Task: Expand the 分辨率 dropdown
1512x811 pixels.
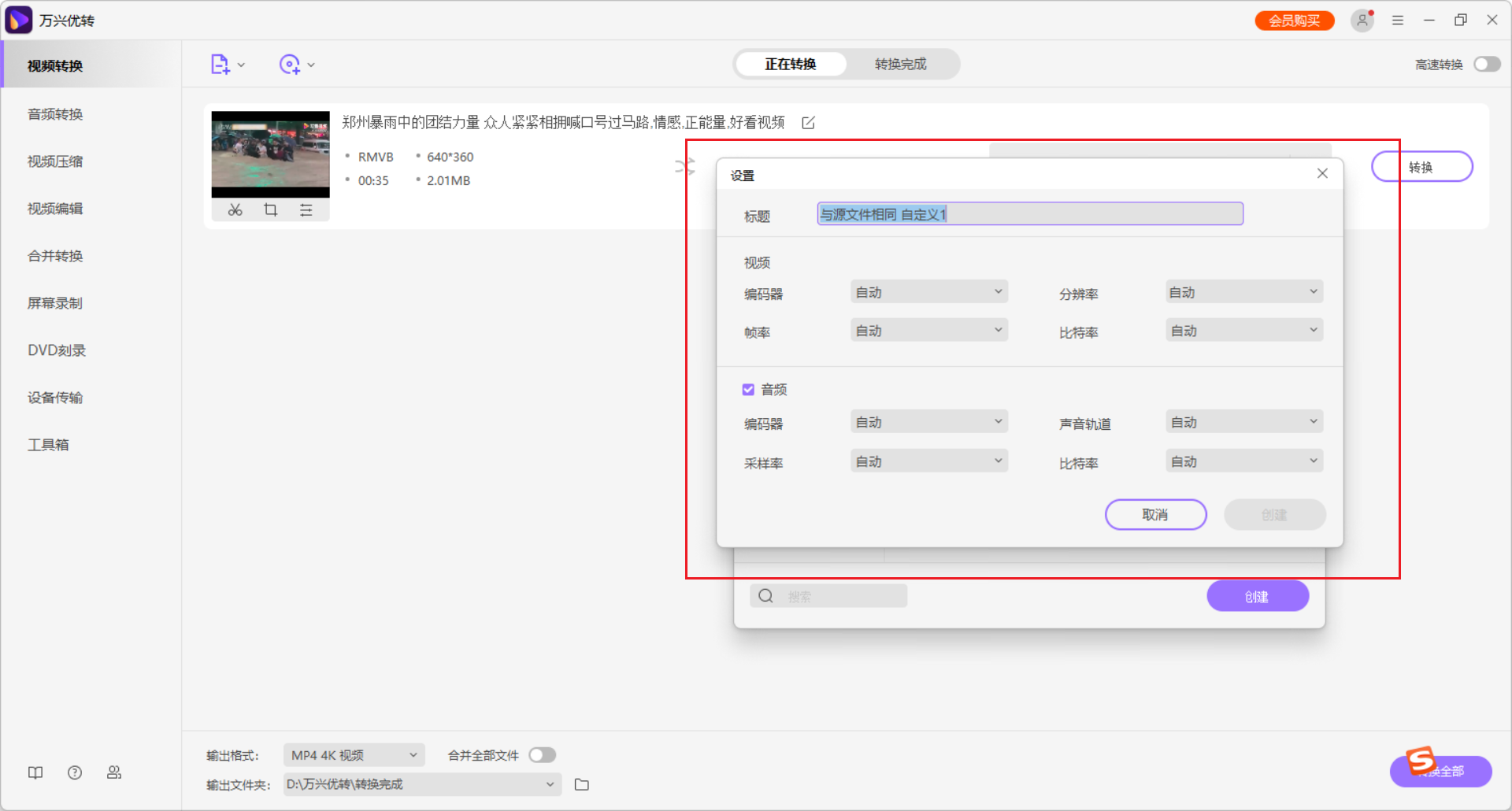Action: click(1243, 291)
